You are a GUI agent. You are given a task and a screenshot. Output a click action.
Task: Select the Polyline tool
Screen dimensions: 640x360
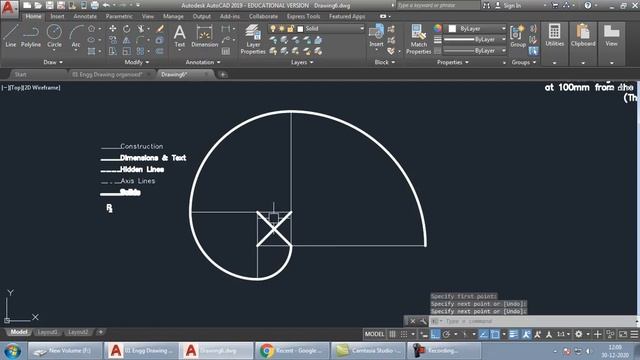[x=31, y=36]
